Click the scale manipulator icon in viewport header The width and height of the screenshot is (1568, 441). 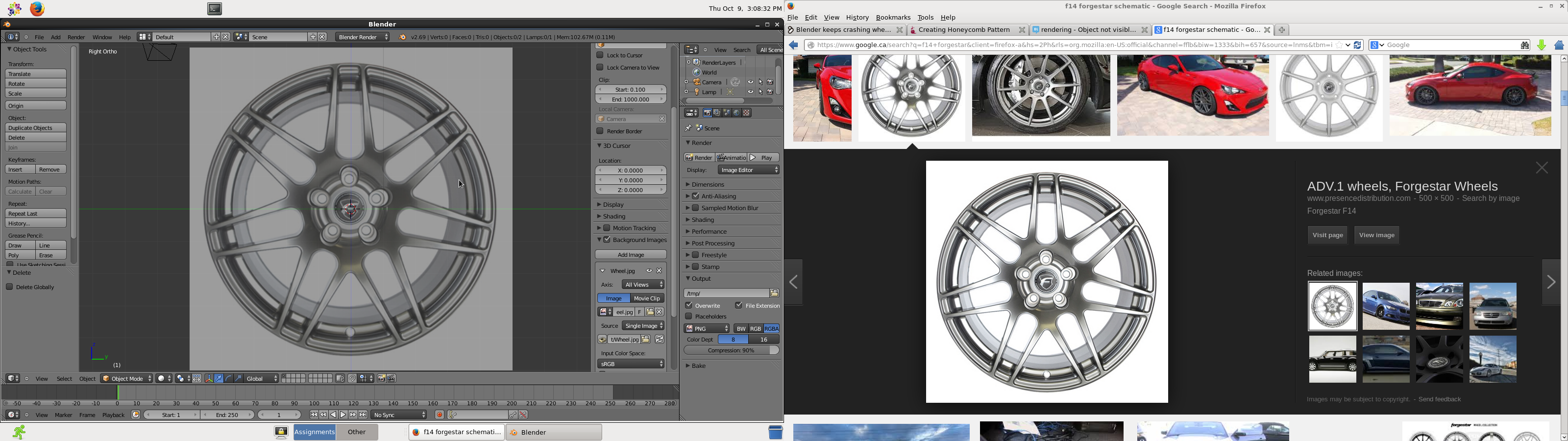point(239,378)
